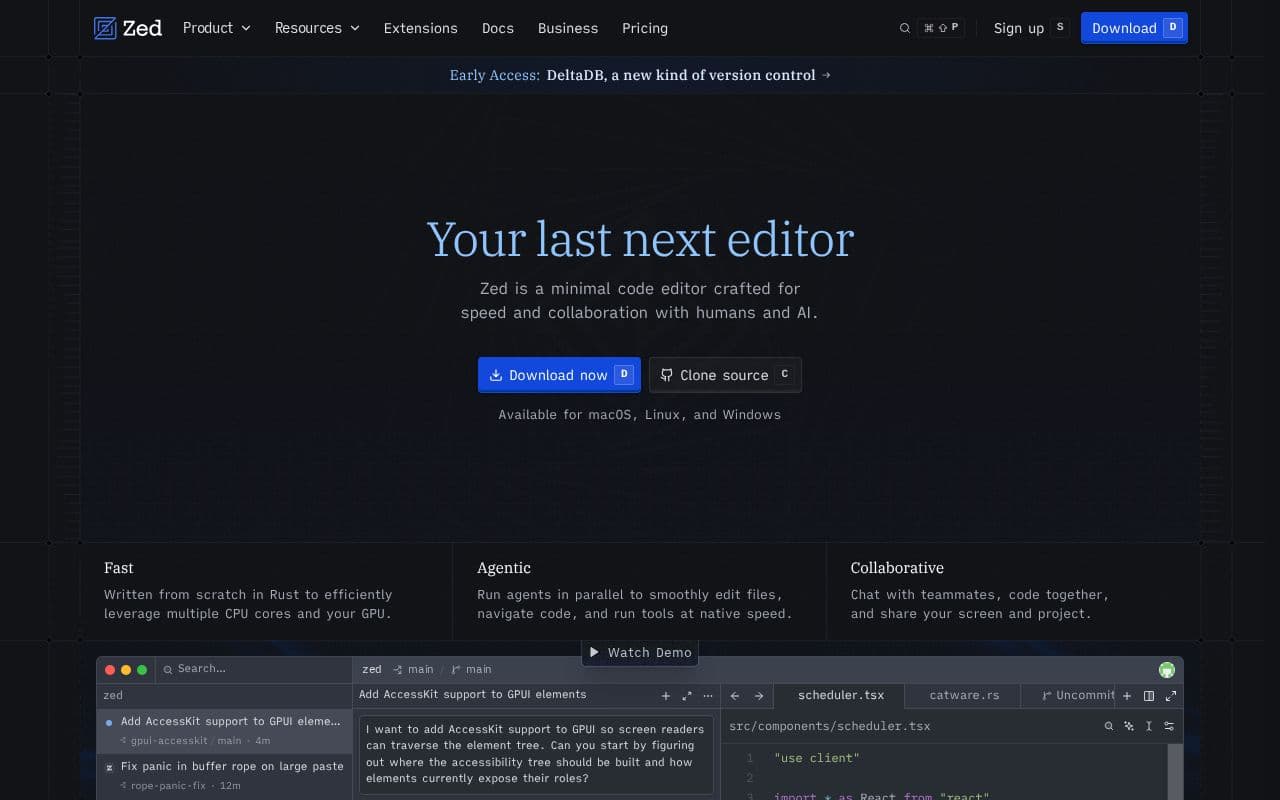Click the Zed logo in the header

[127, 28]
